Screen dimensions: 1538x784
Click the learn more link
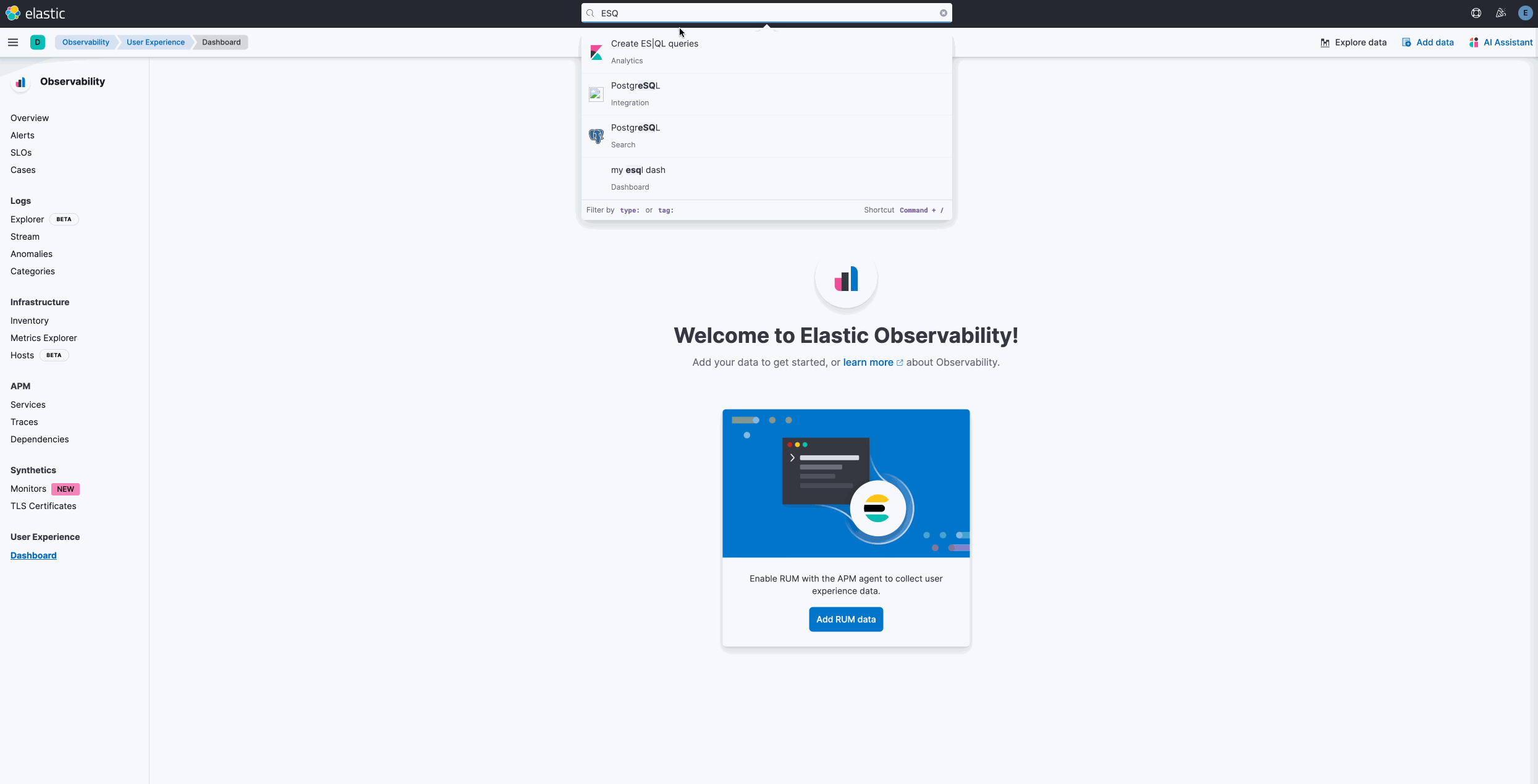tap(868, 362)
